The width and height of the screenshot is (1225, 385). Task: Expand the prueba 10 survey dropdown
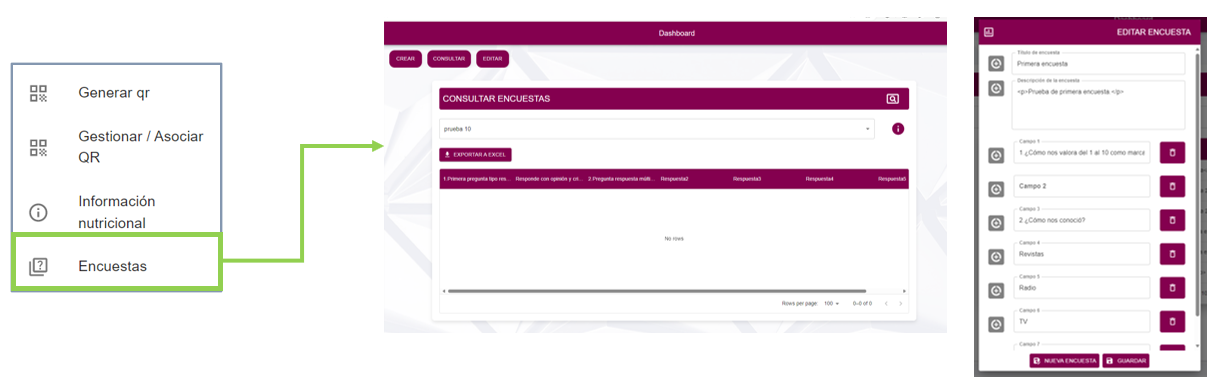pos(657,129)
